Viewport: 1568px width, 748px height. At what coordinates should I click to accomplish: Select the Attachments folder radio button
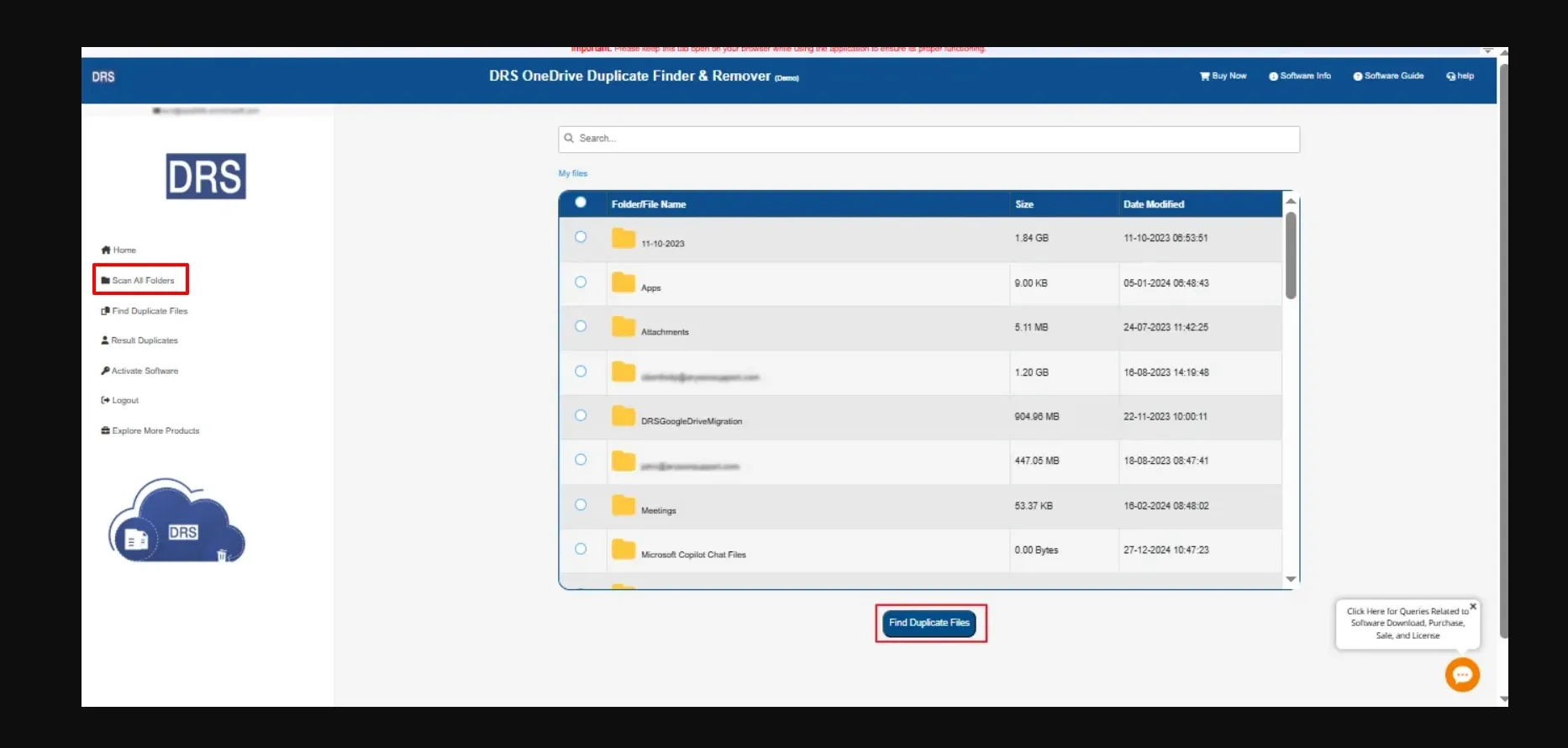(581, 326)
